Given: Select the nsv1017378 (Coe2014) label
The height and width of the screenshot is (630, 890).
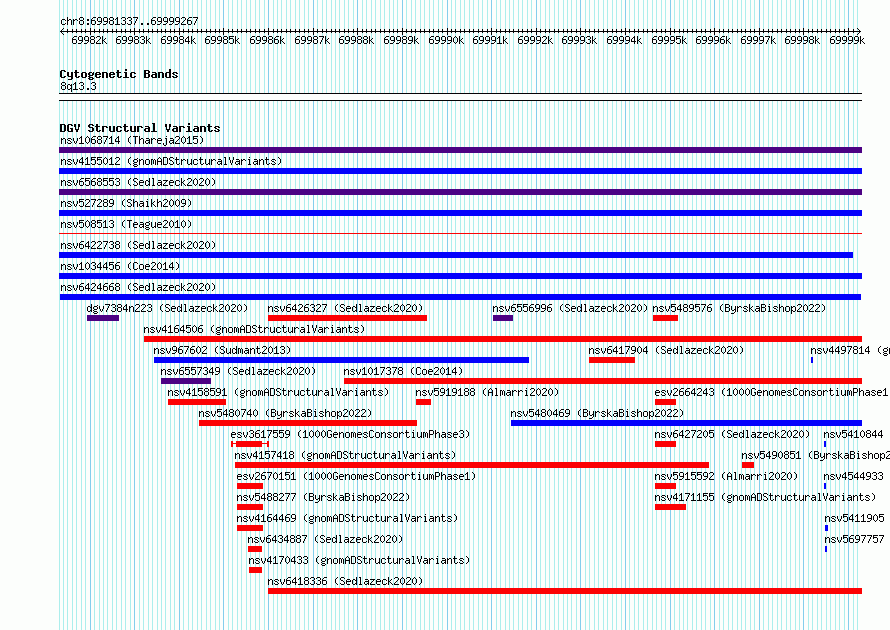Looking at the screenshot, I should click(x=403, y=371).
